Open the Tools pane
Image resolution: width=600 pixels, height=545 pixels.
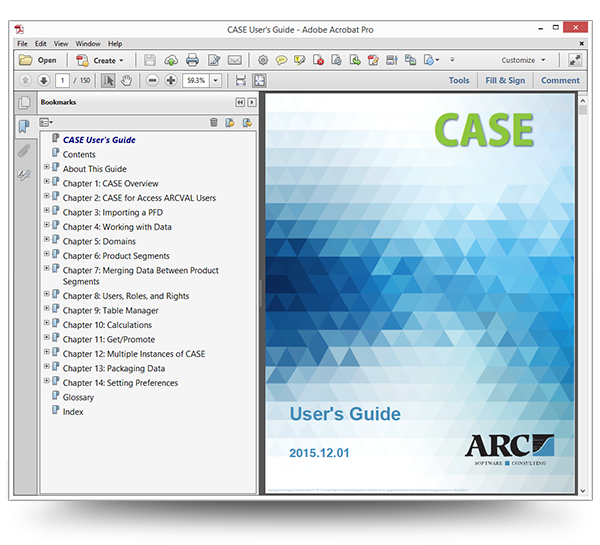click(459, 80)
